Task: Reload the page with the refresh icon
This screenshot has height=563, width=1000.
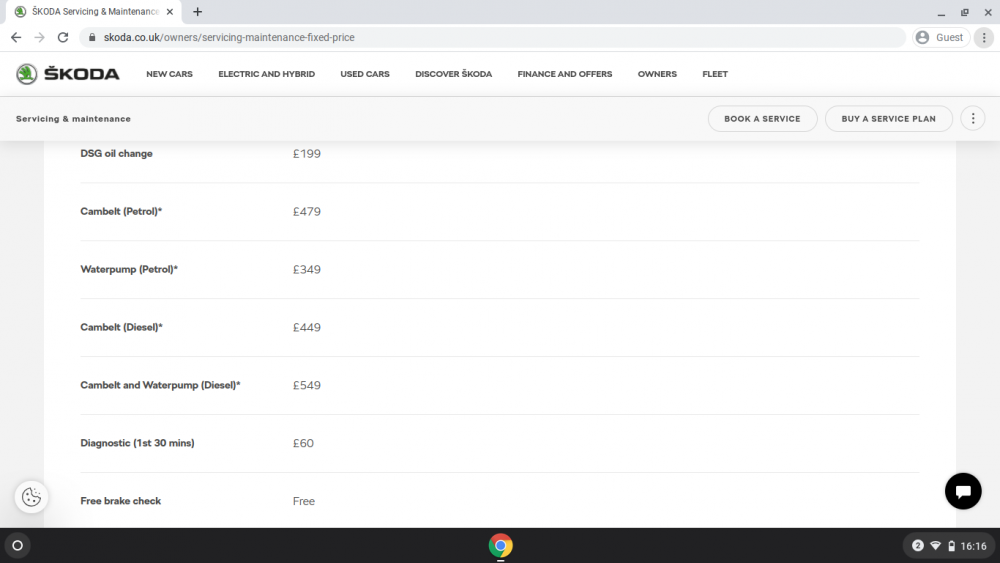Action: click(x=62, y=38)
